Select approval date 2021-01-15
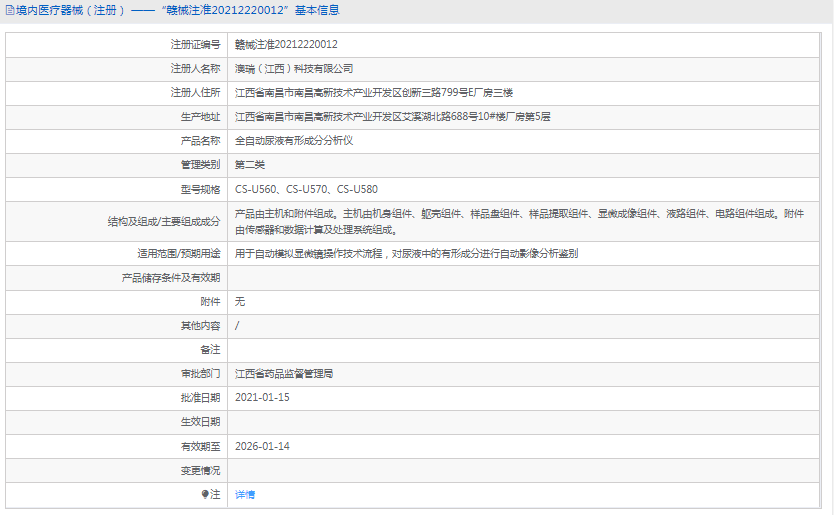834x515 pixels. coord(262,397)
